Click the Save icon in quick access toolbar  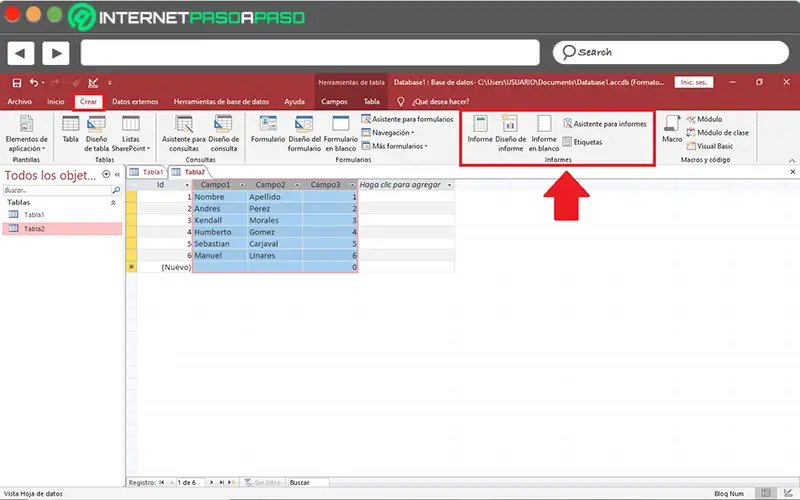[x=17, y=83]
